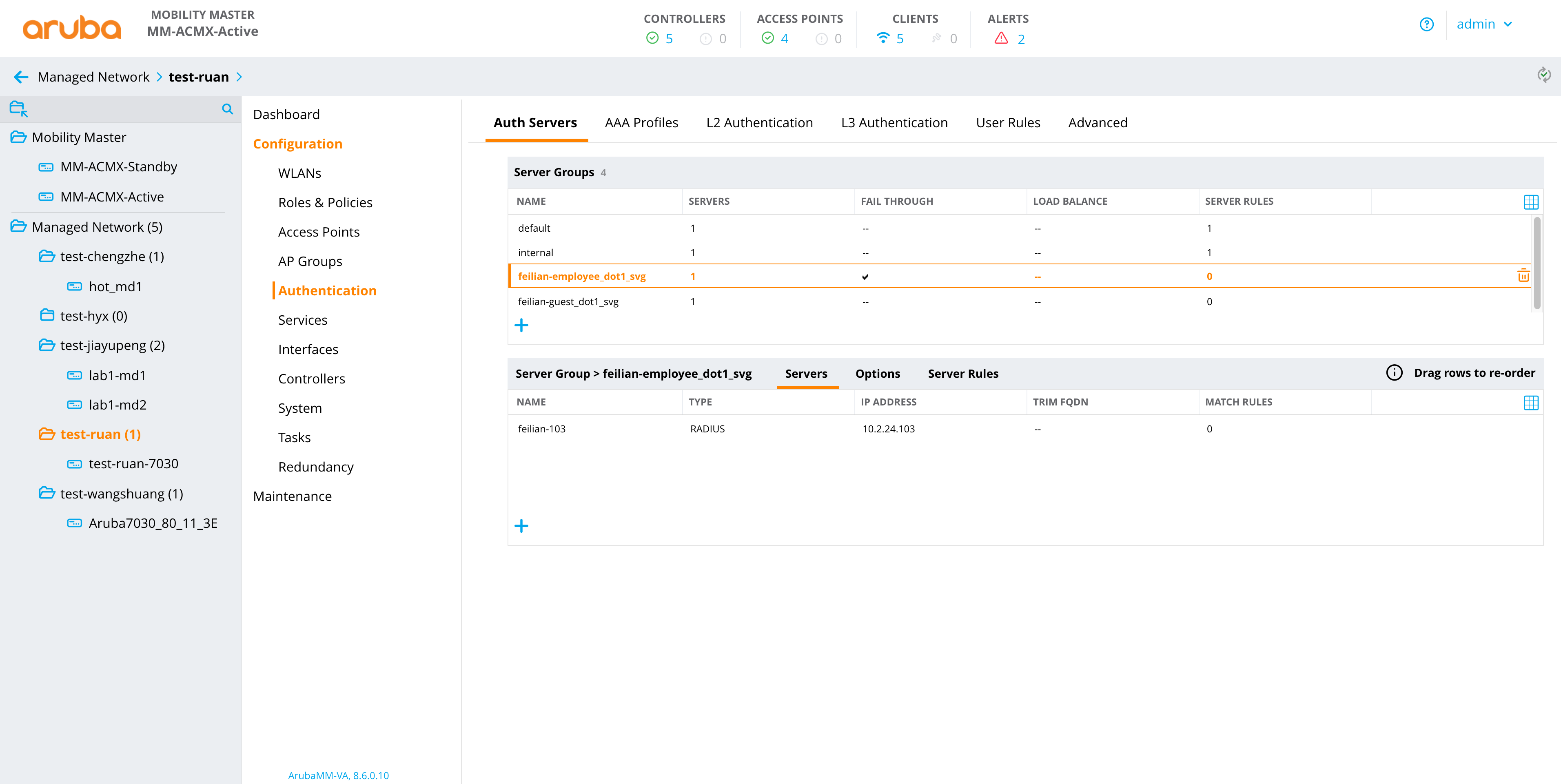Viewport: 1561px width, 784px height.
Task: Click the search icon in network tree
Action: (227, 109)
